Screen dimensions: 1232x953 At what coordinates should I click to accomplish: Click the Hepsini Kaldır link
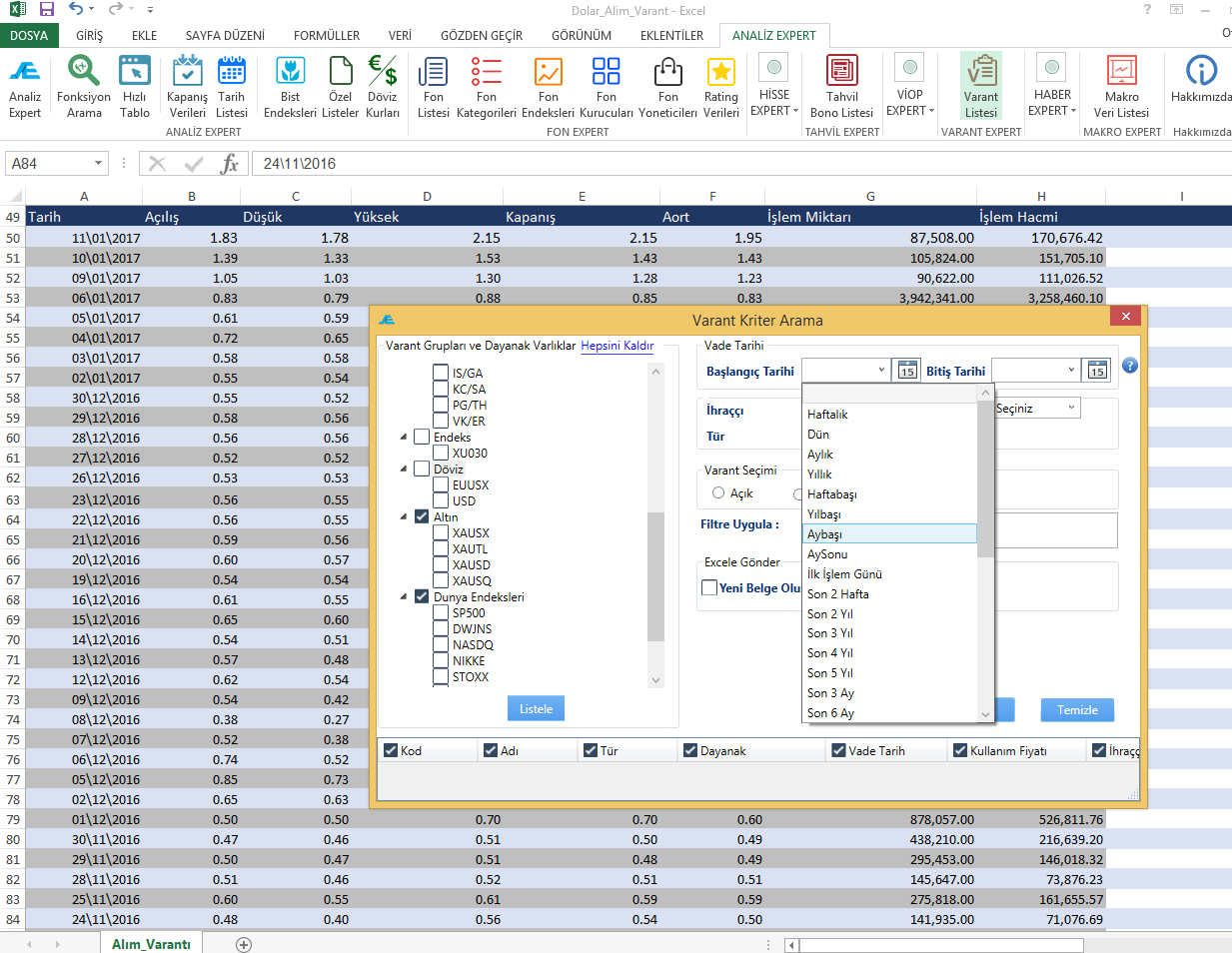[617, 346]
